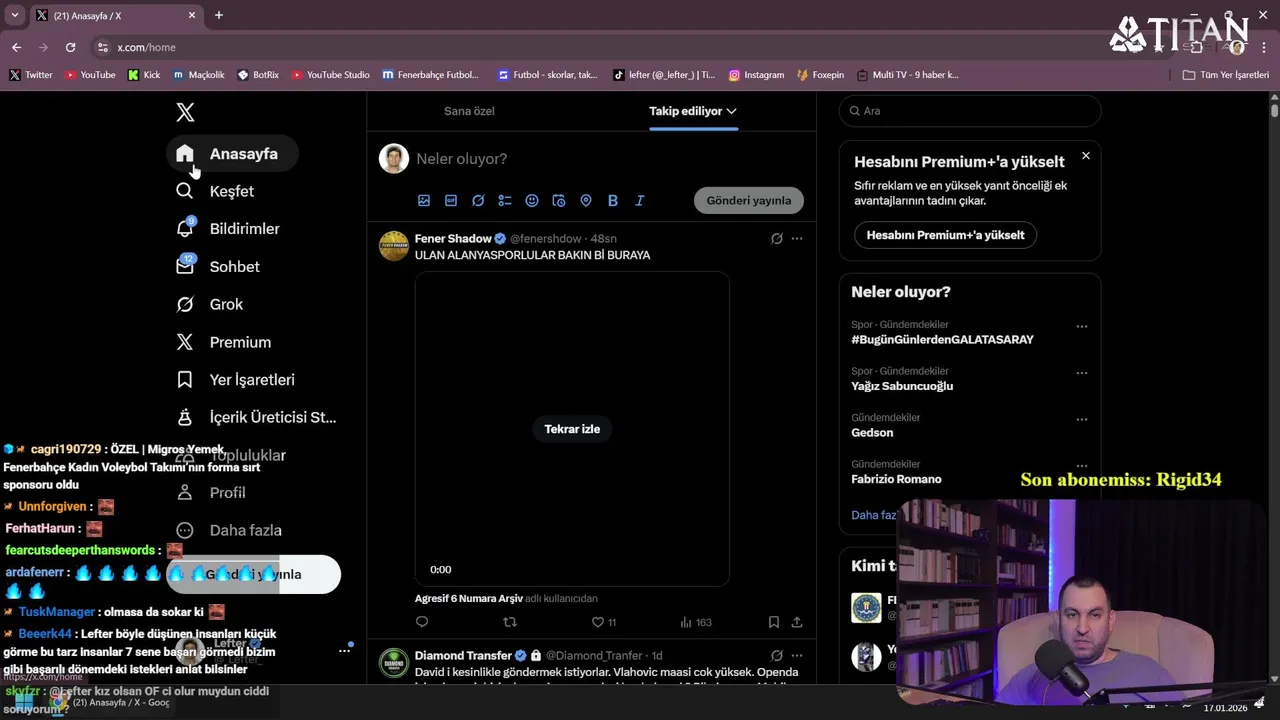Open more options on Fener Shadow post
Viewport: 1280px width, 720px height.
(x=797, y=238)
